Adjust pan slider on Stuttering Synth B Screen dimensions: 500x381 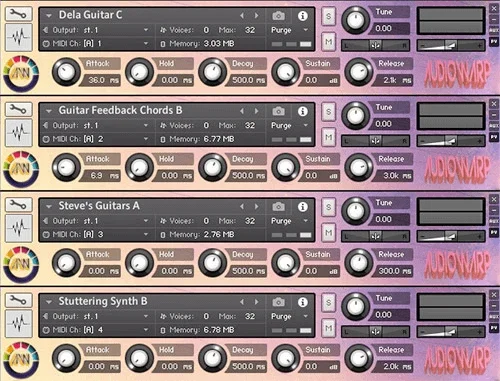pyautogui.click(x=376, y=332)
